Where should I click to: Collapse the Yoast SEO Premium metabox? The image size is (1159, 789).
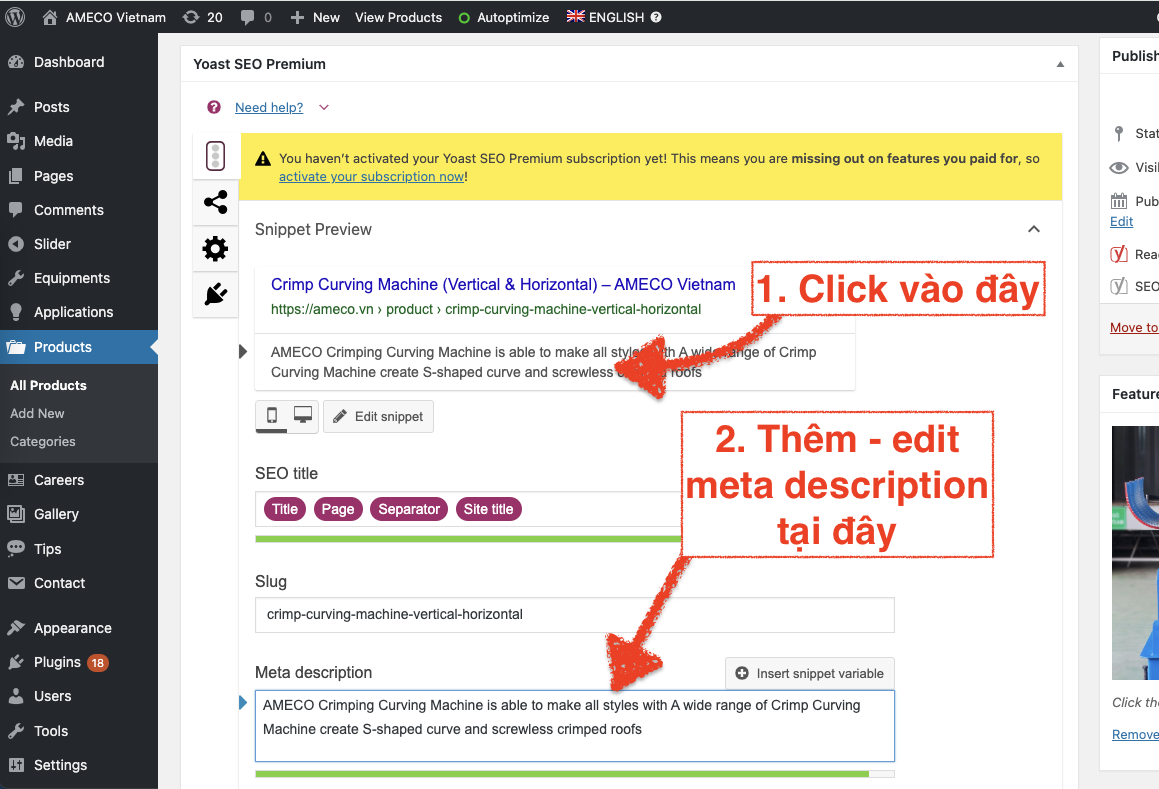click(x=1060, y=64)
